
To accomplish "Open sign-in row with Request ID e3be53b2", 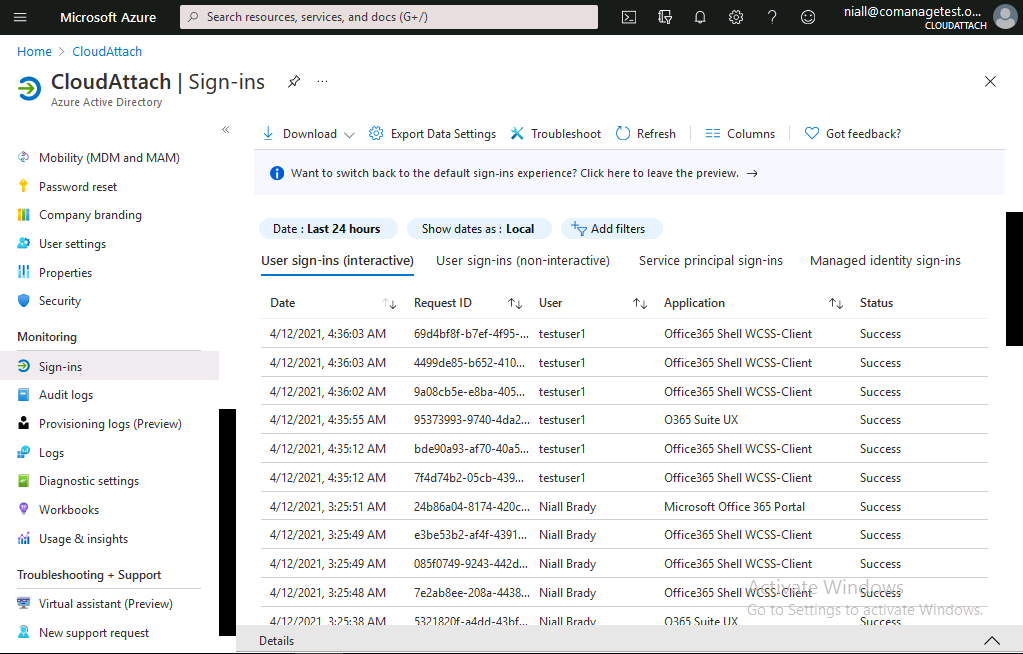I will pyautogui.click(x=624, y=535).
